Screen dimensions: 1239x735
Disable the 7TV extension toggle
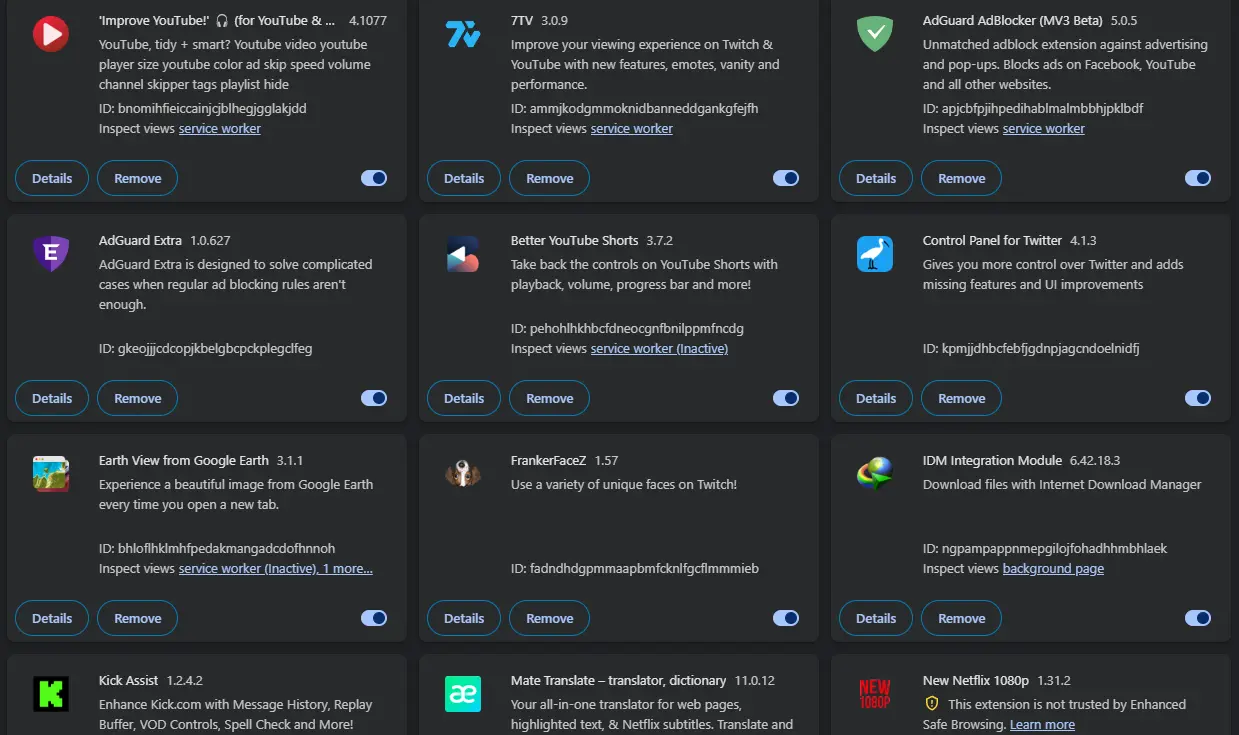pyautogui.click(x=786, y=178)
